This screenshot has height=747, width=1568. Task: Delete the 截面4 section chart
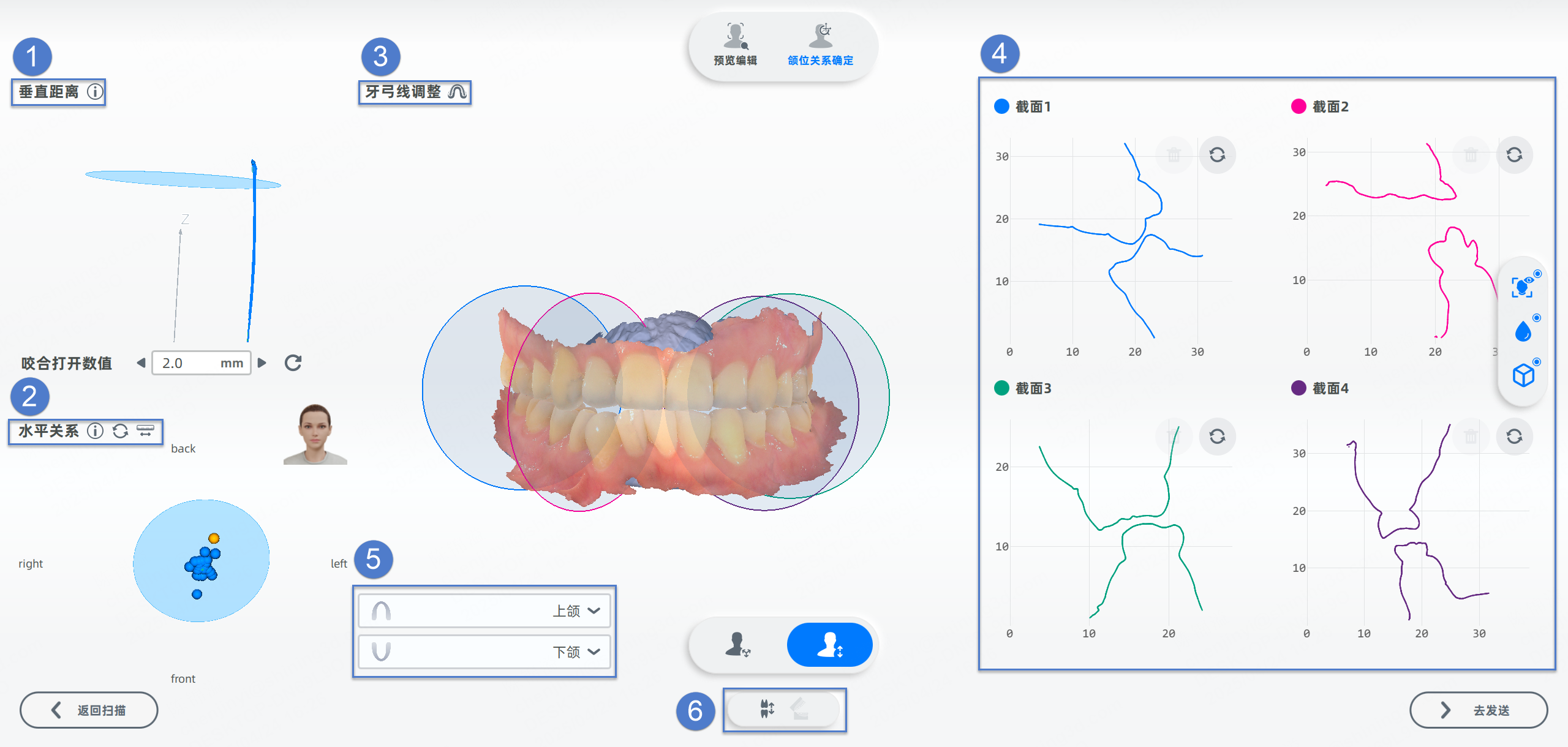point(1471,437)
